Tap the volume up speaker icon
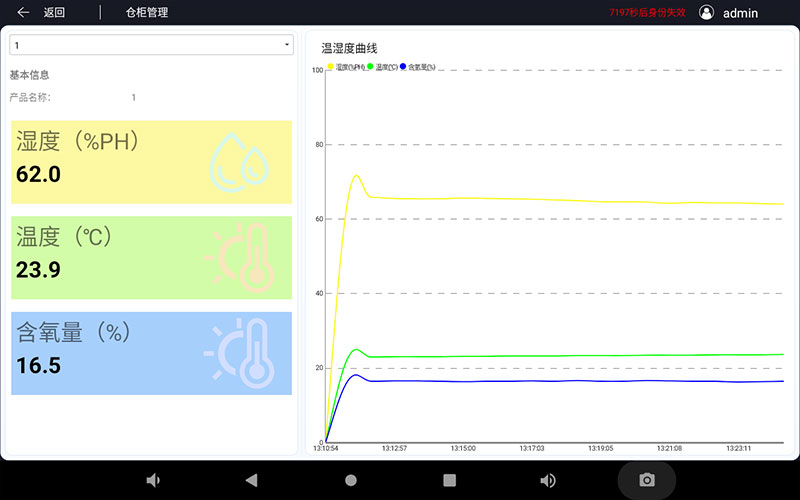 click(548, 480)
